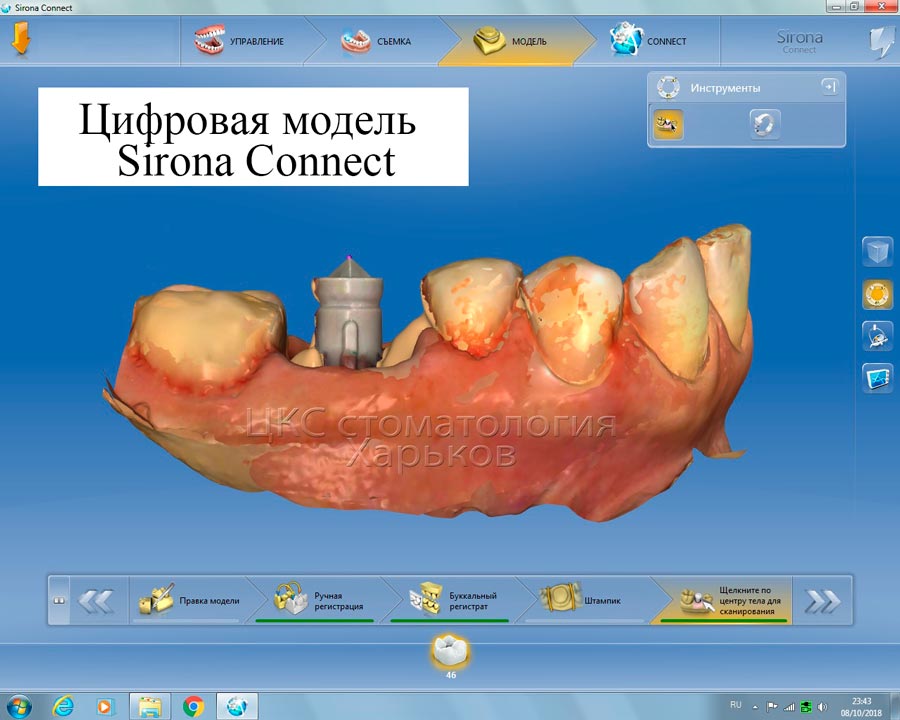Advance with the double right arrows
Screen dimensions: 900x720
(822, 601)
